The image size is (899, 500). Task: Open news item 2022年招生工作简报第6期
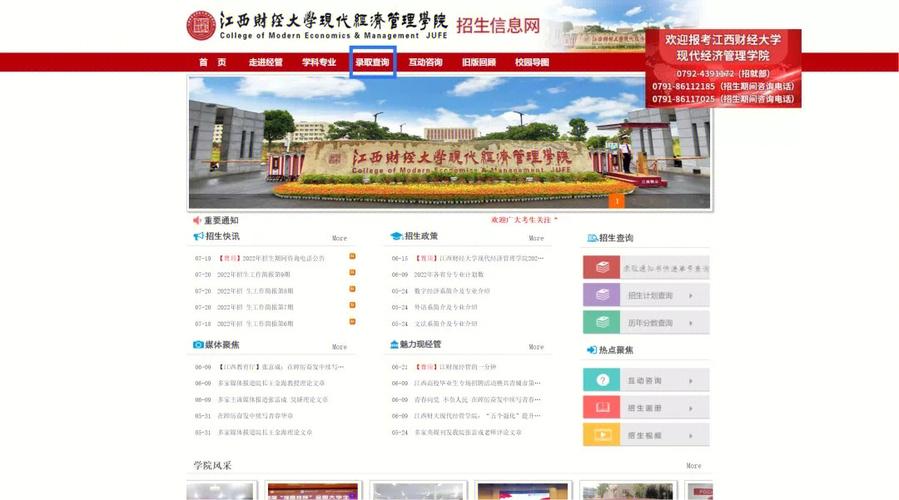pyautogui.click(x=255, y=324)
